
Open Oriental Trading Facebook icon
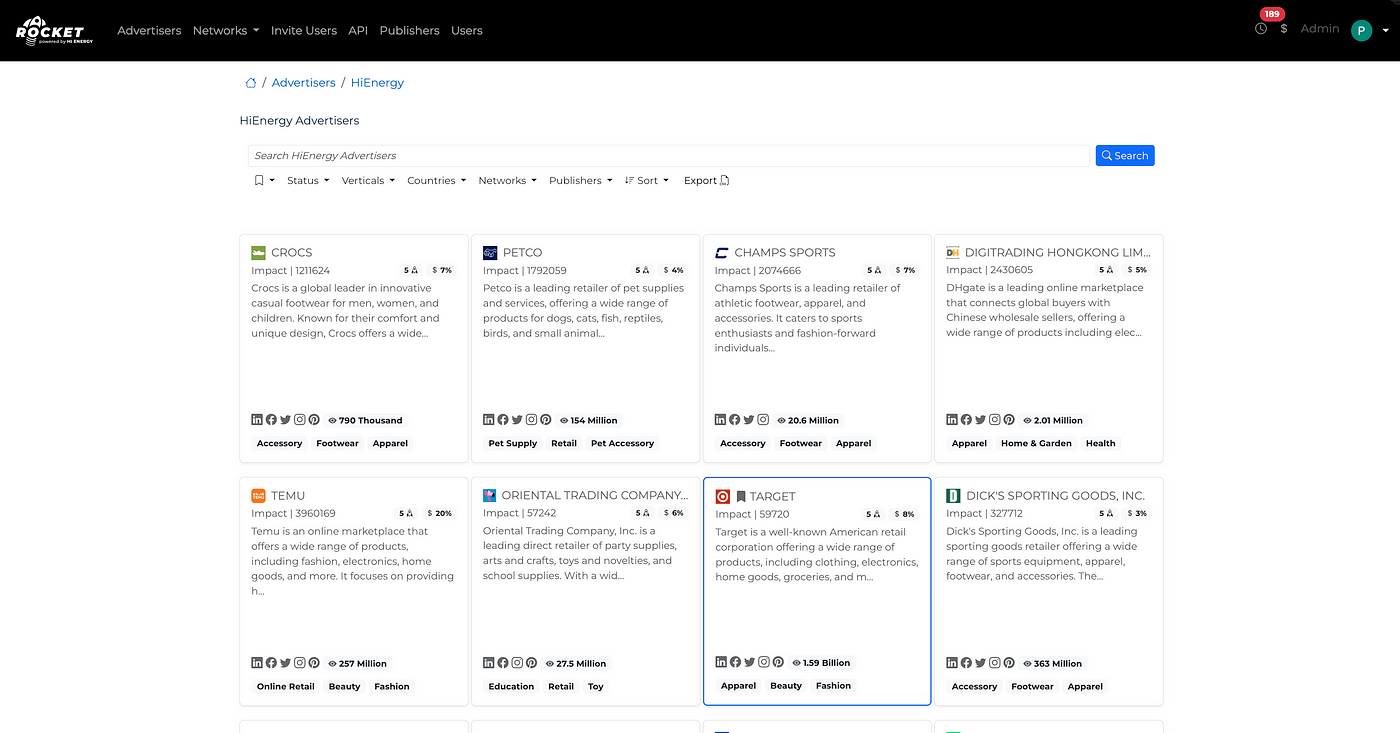tap(503, 663)
